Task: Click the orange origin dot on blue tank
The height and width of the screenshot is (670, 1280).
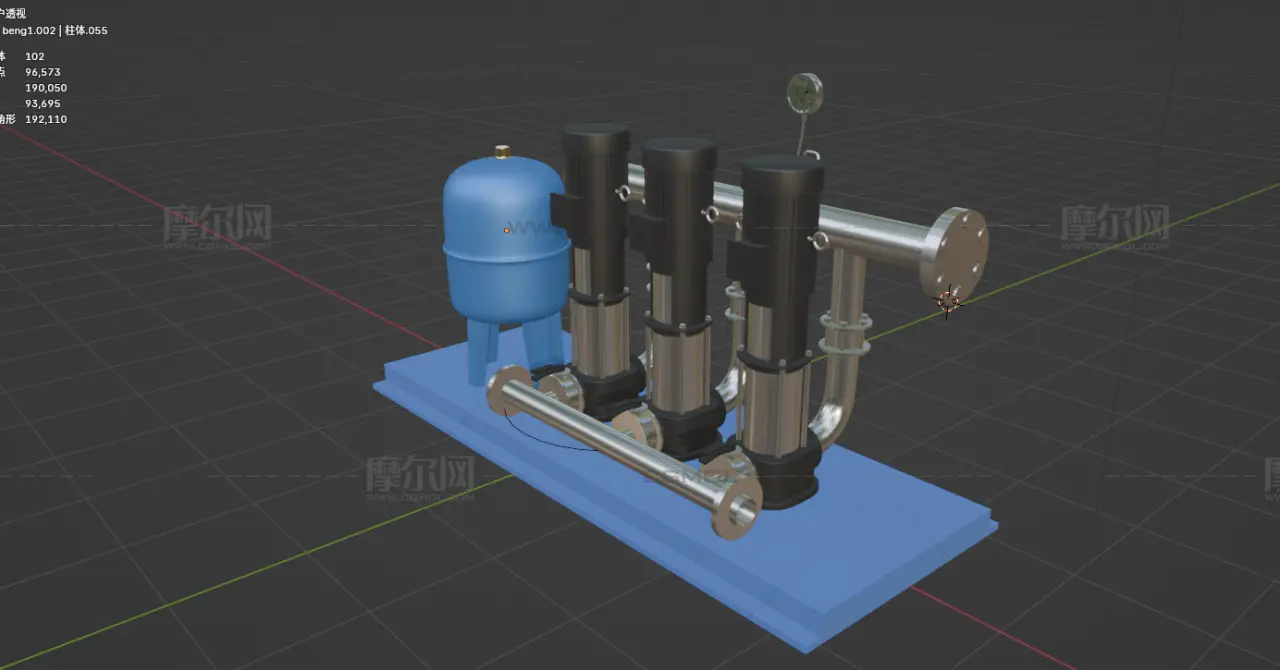Action: pos(506,231)
